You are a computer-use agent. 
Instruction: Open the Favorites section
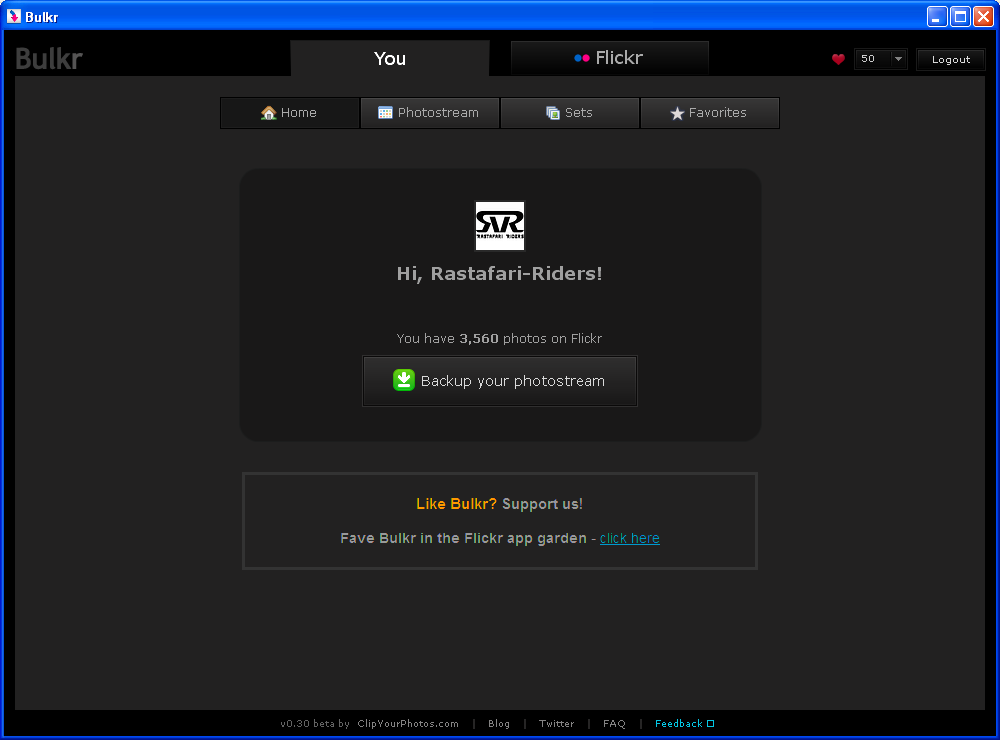point(710,113)
